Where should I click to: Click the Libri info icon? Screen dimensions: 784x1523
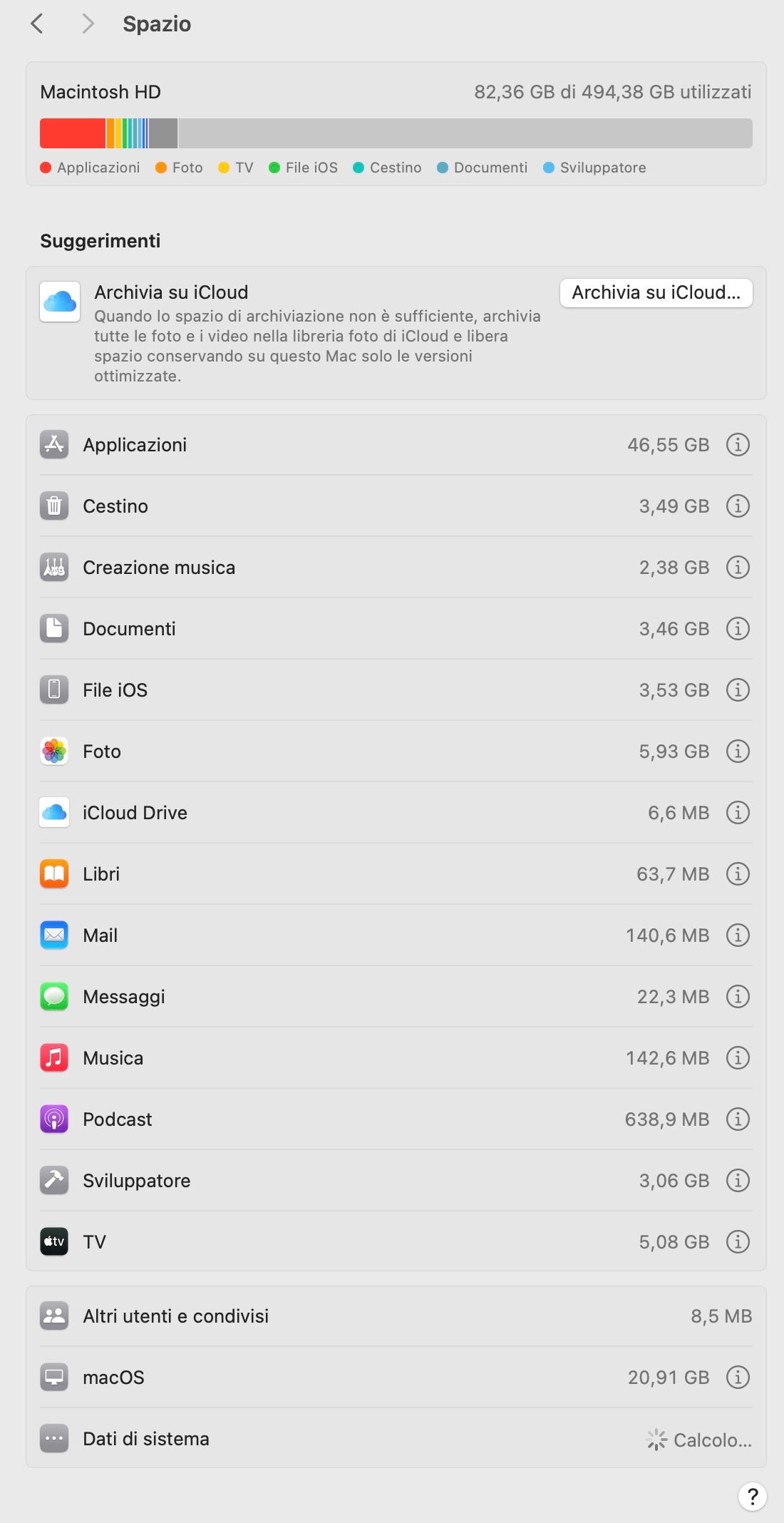point(738,874)
